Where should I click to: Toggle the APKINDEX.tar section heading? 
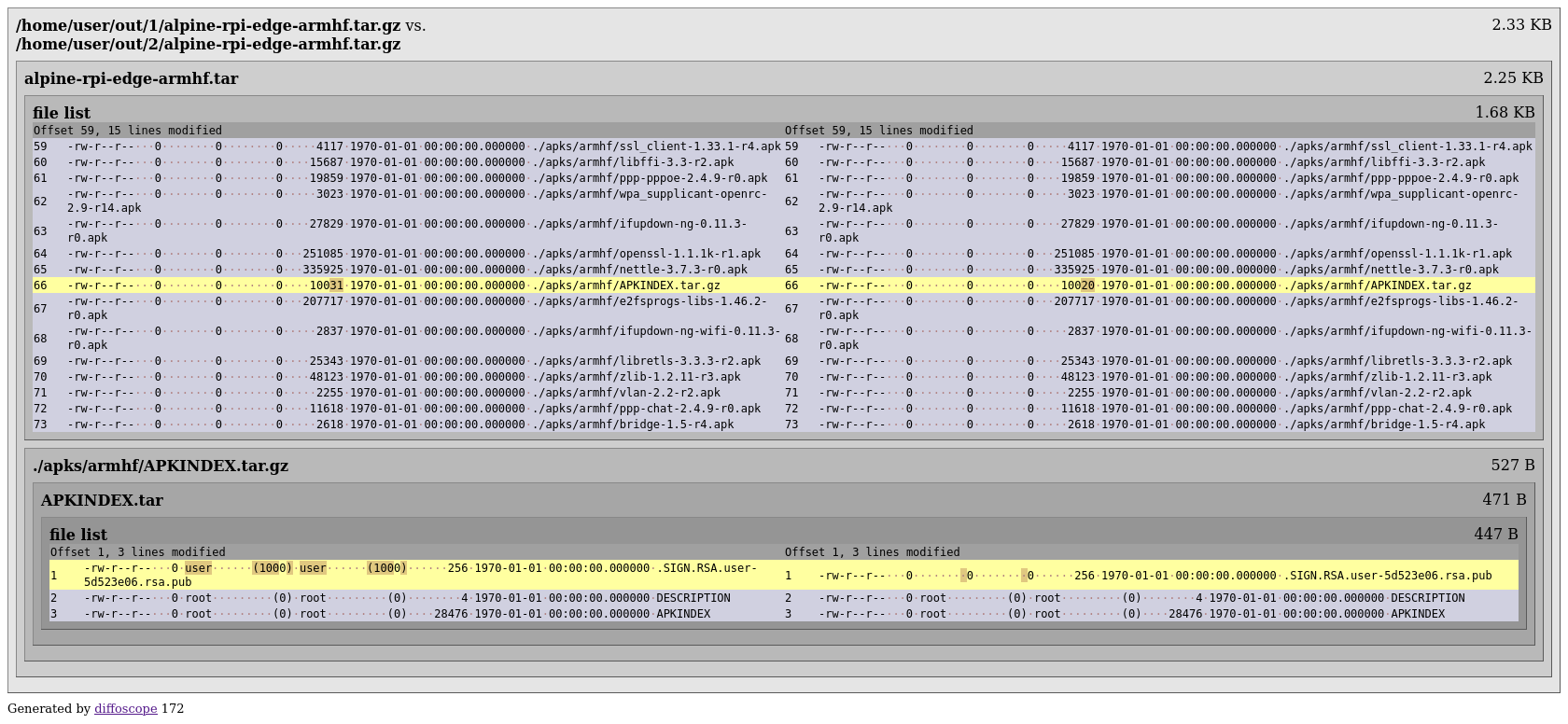pos(102,501)
